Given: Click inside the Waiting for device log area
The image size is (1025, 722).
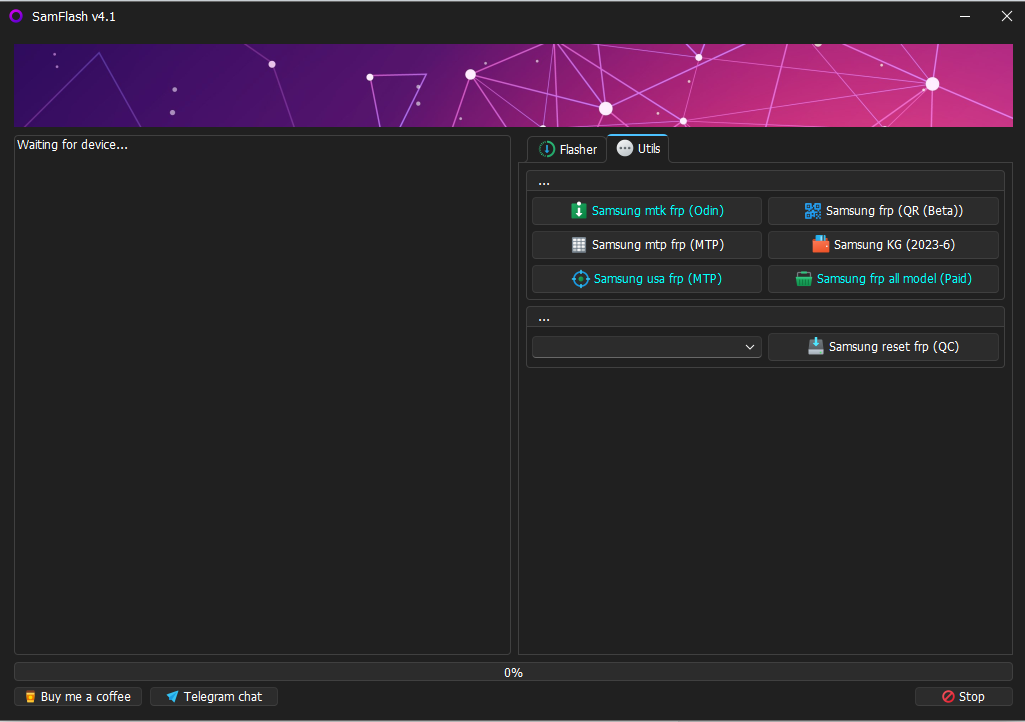Looking at the screenshot, I should [262, 400].
